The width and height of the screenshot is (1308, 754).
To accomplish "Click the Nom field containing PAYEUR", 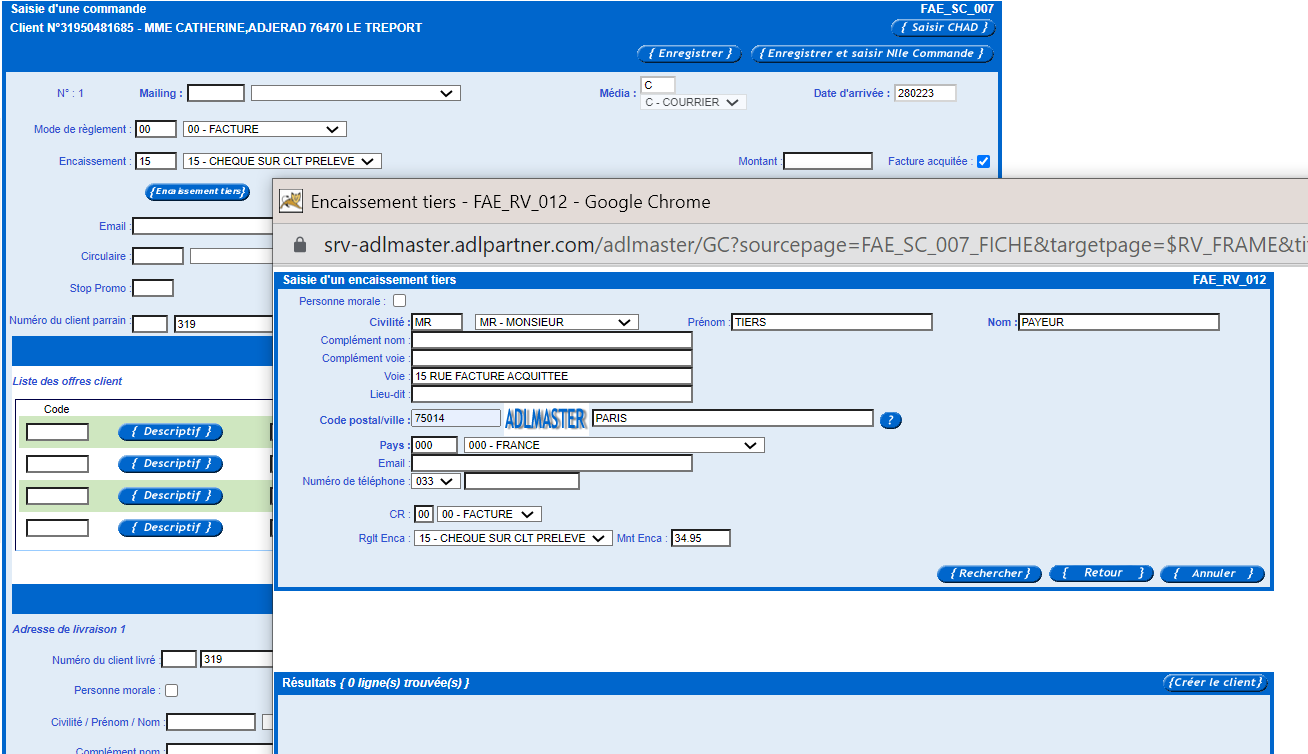I will tap(1119, 322).
